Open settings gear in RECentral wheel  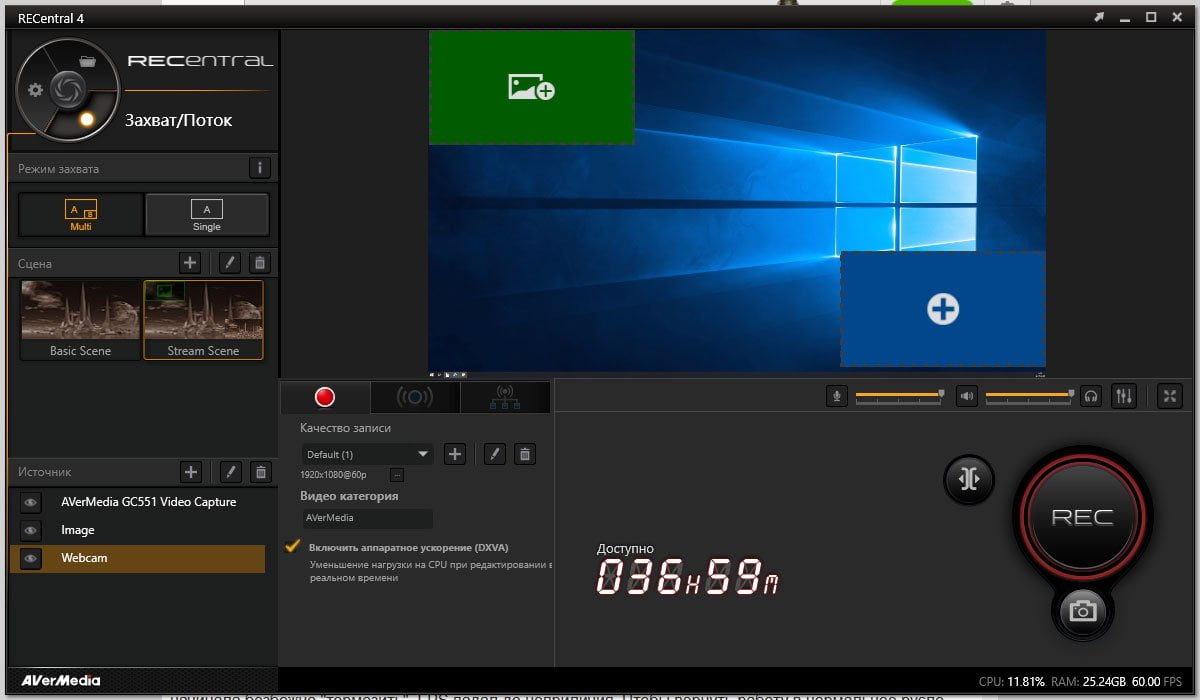point(36,90)
